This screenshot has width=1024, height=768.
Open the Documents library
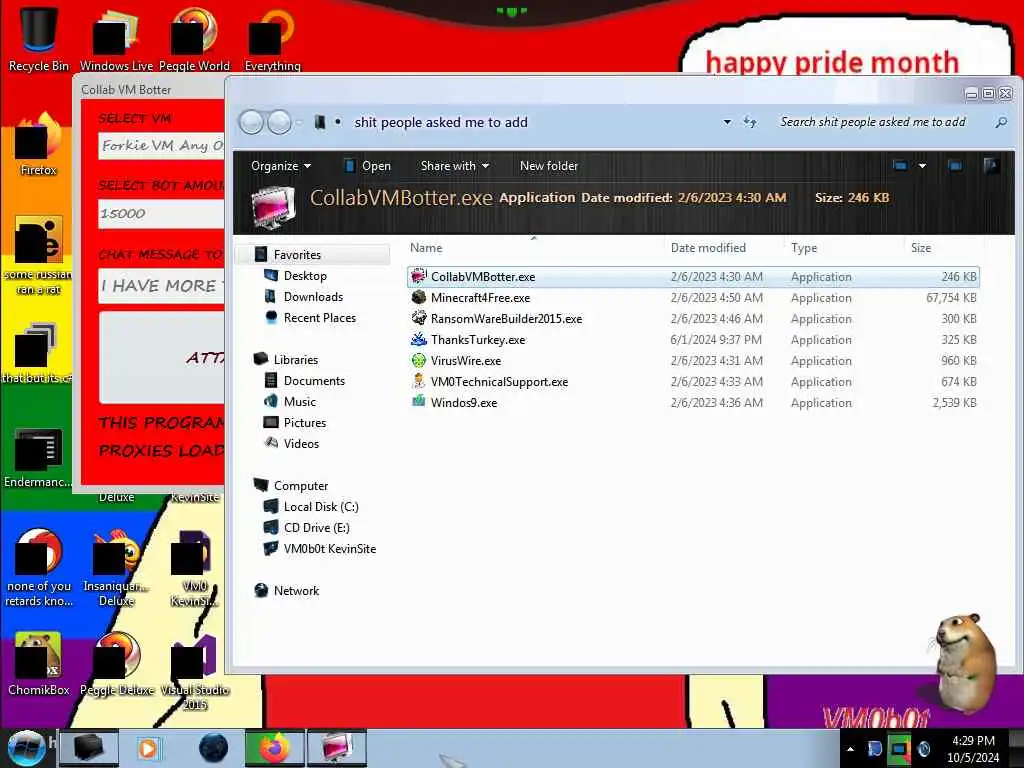pyautogui.click(x=314, y=381)
